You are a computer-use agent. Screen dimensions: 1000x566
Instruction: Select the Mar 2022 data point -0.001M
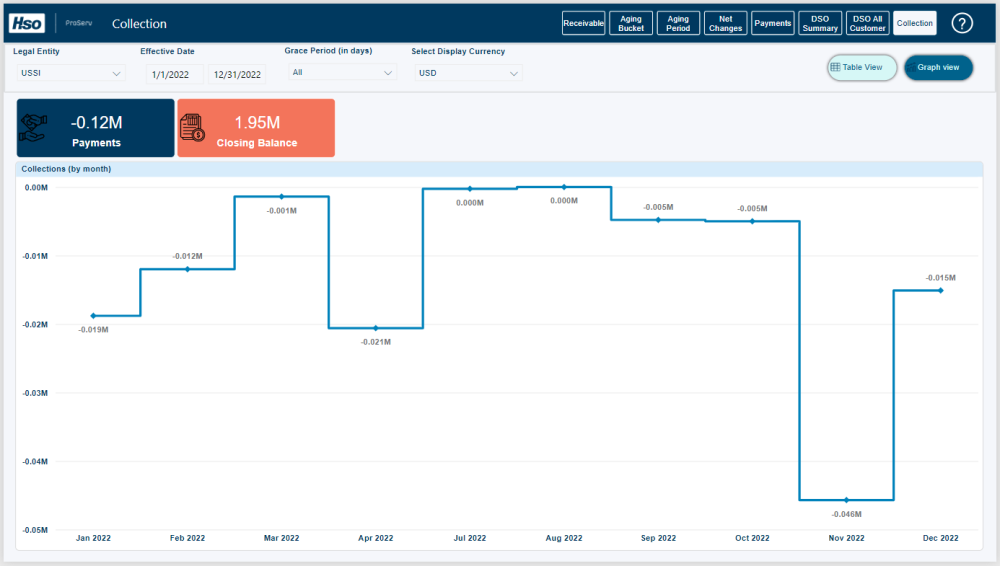tap(282, 197)
